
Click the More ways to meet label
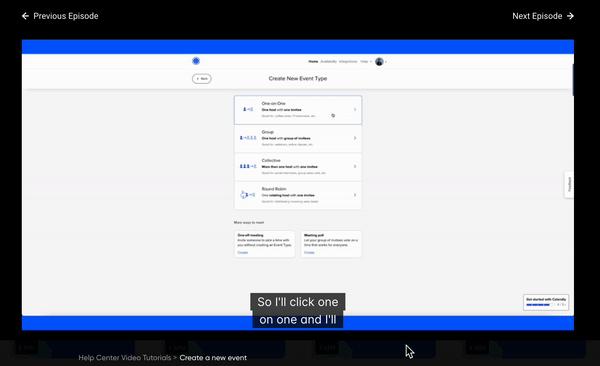(x=249, y=222)
